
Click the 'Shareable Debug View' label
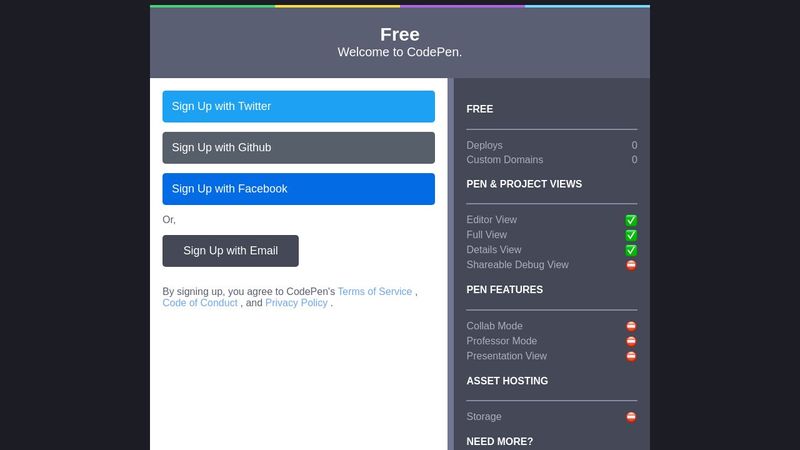pos(517,265)
